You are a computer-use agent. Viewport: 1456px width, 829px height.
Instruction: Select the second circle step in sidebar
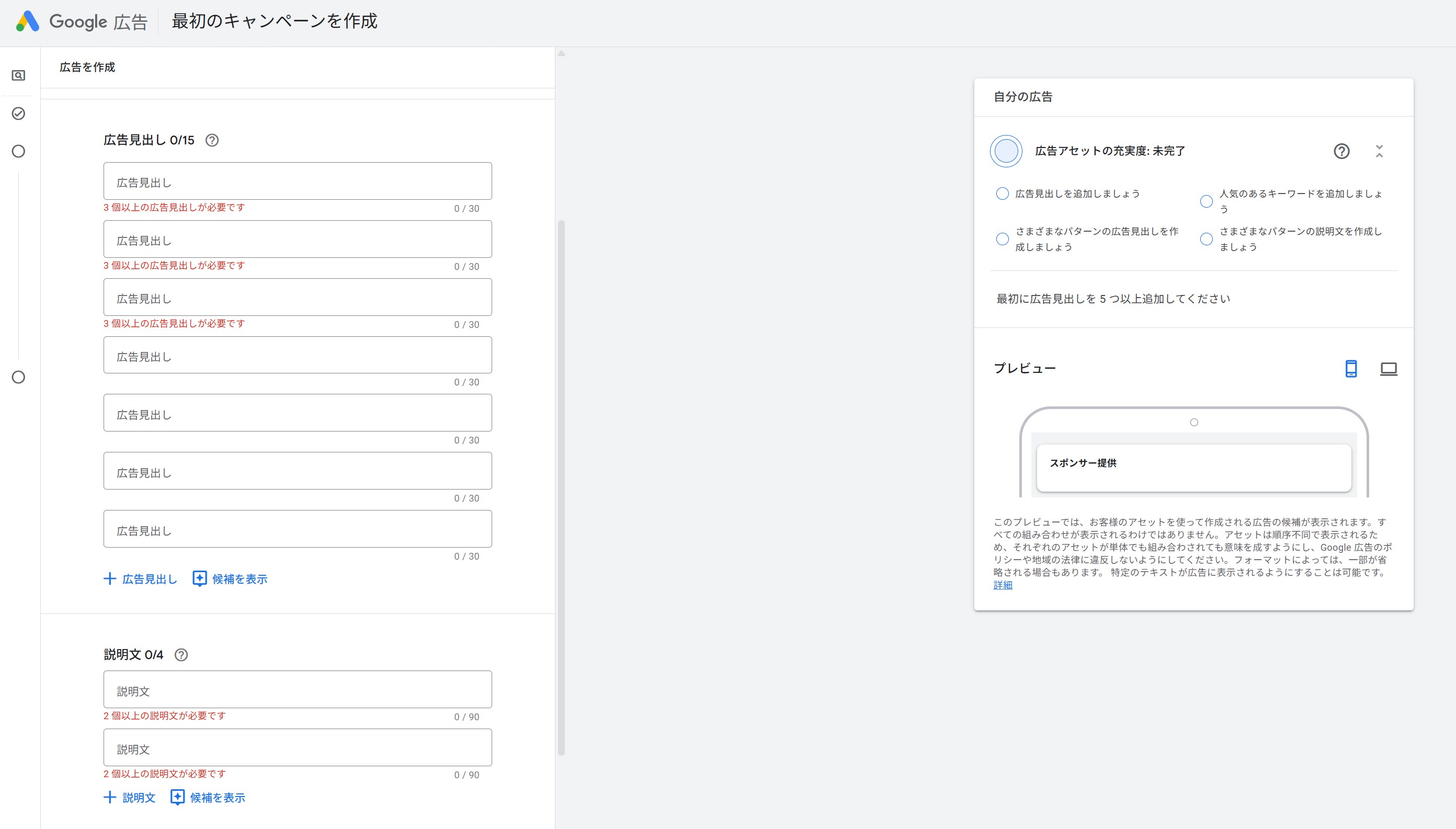point(18,151)
